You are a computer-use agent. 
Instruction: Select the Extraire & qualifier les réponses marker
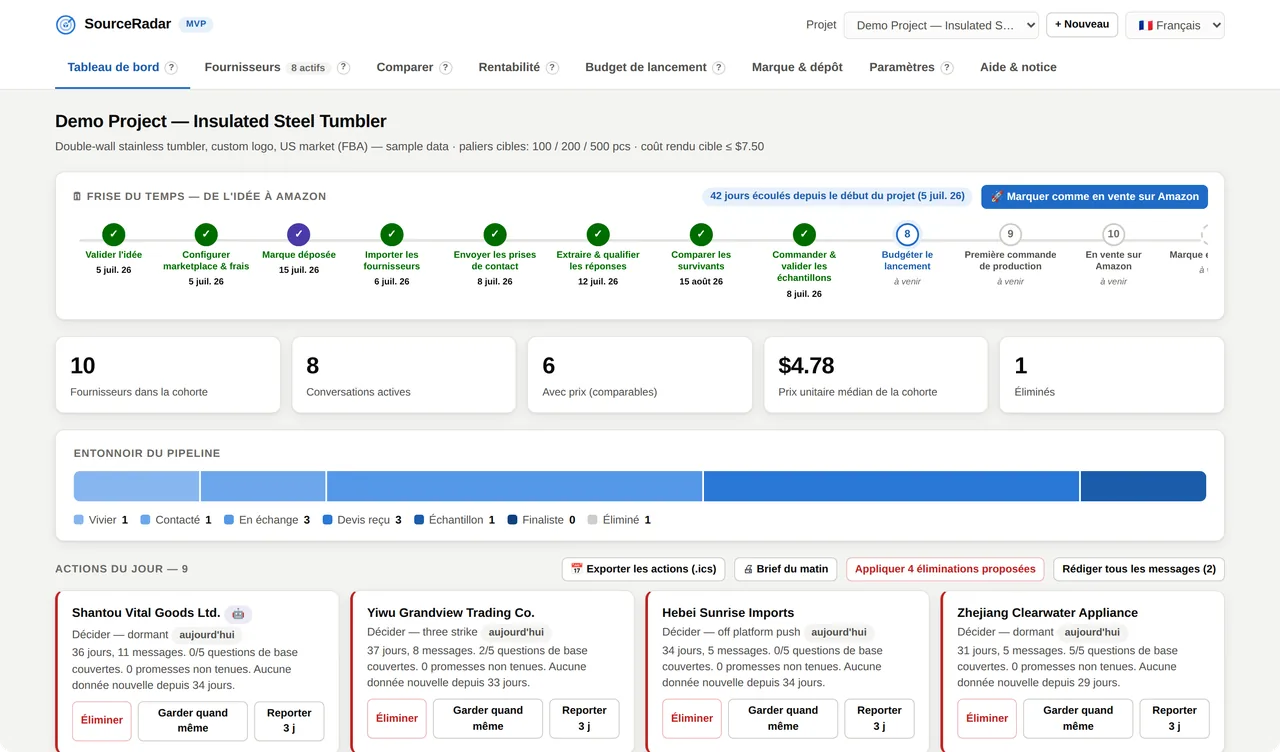(598, 234)
